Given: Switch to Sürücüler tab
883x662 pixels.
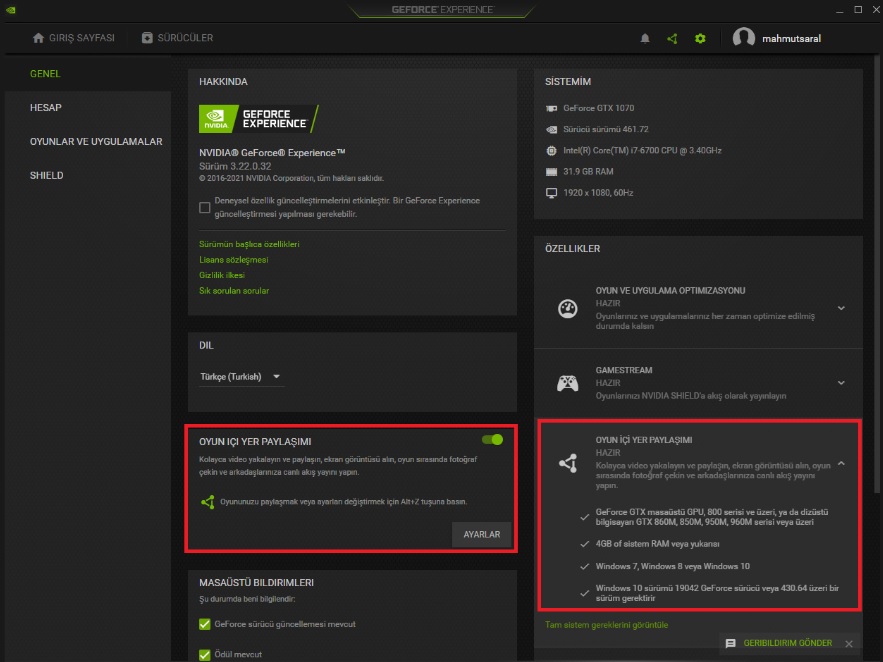Looking at the screenshot, I should tap(177, 38).
